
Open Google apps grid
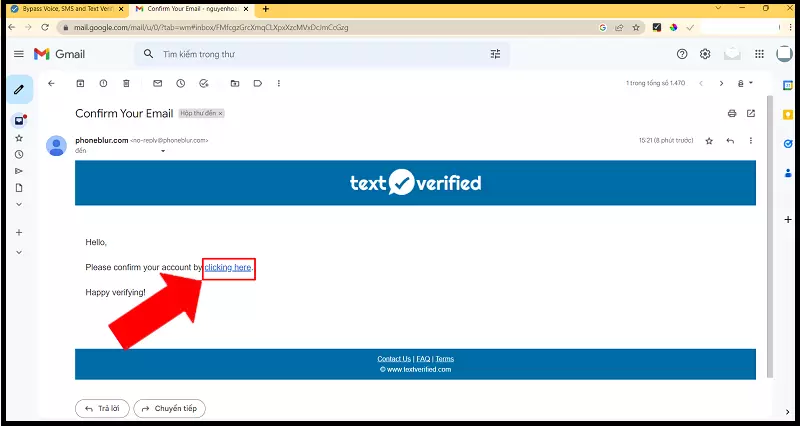coord(759,54)
